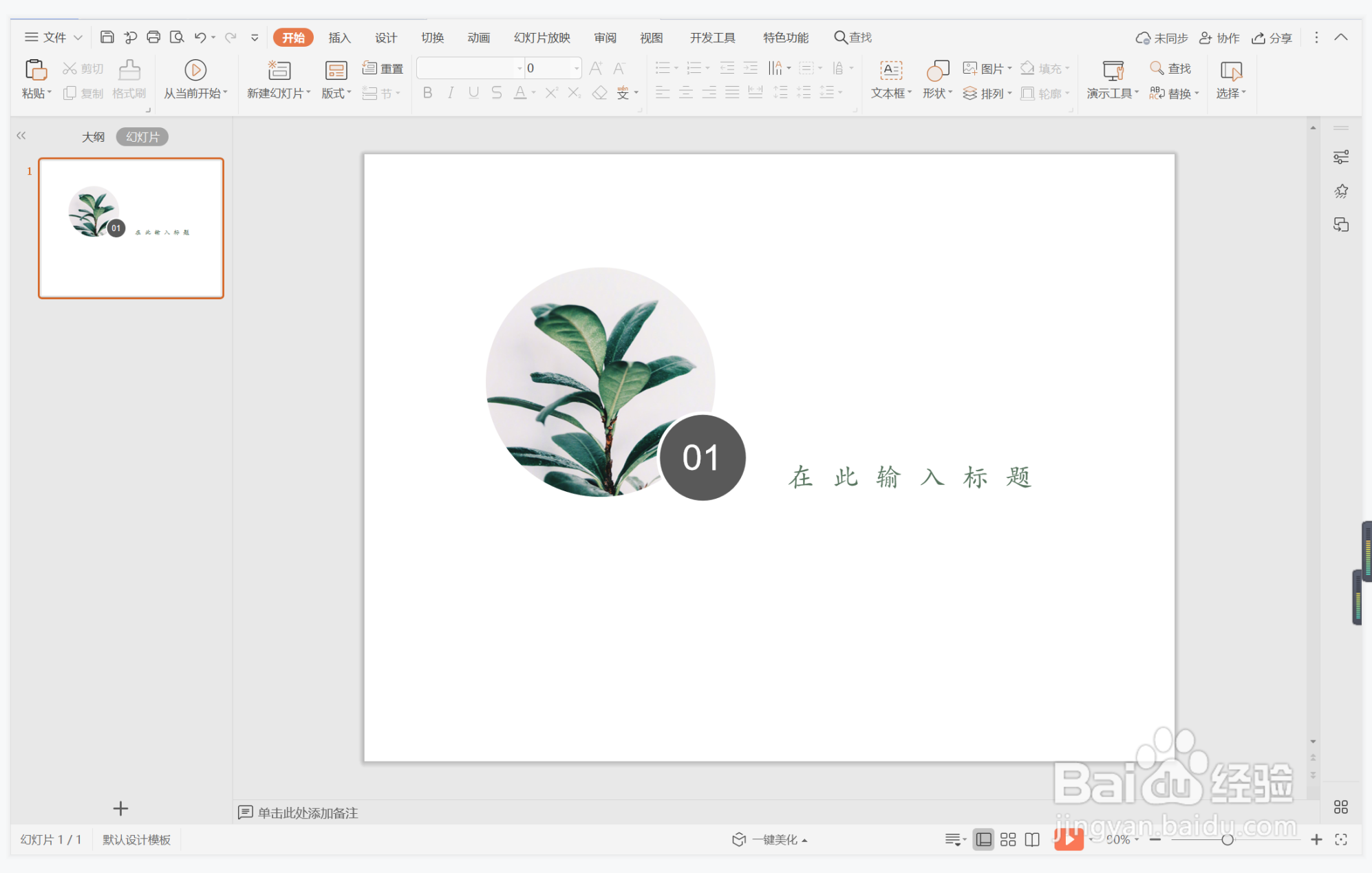Click the zoom slider handle

[1227, 839]
